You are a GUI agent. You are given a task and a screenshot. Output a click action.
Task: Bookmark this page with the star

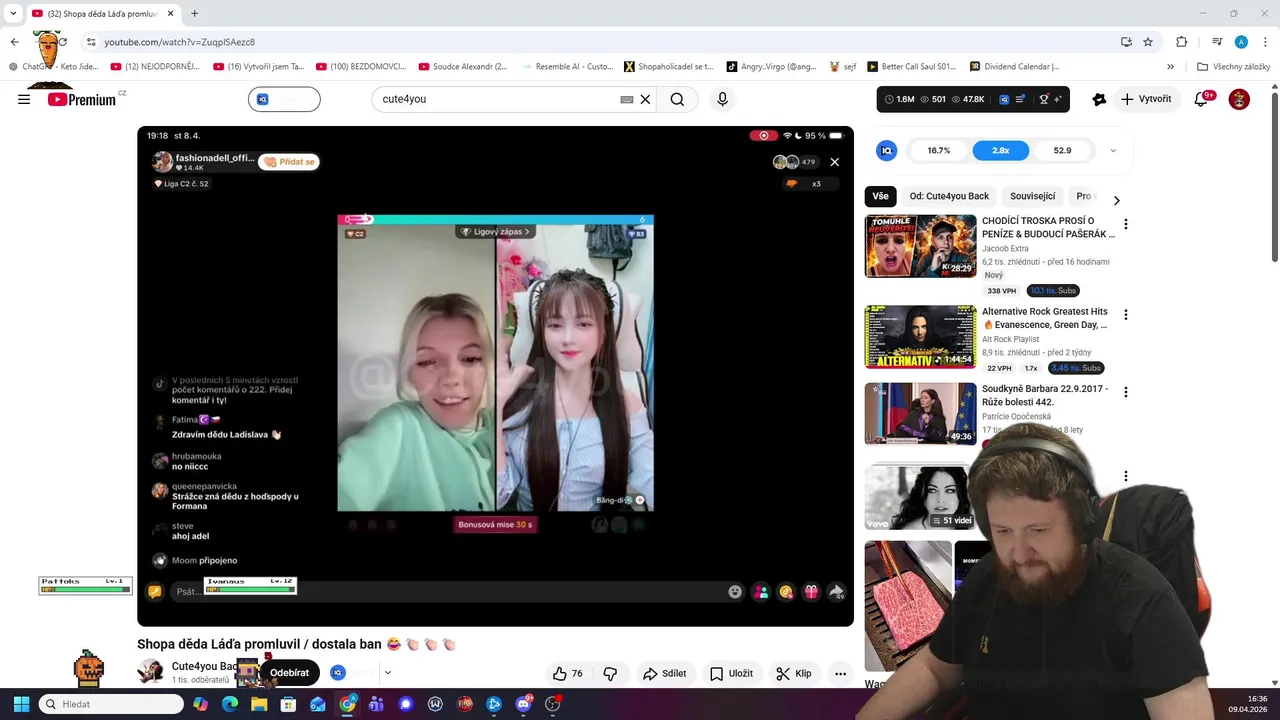[1148, 42]
